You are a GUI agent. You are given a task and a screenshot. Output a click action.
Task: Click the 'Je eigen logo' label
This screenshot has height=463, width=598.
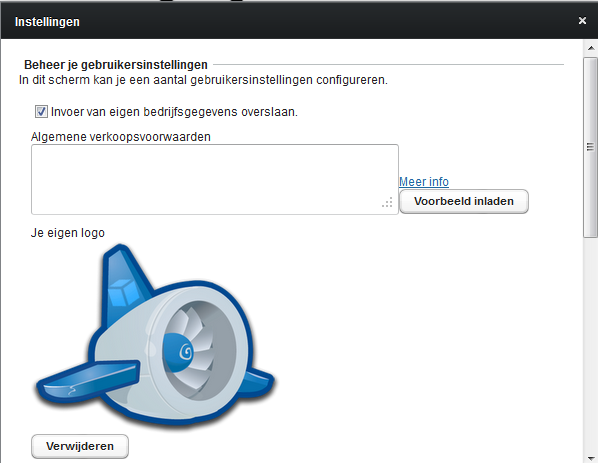click(68, 233)
